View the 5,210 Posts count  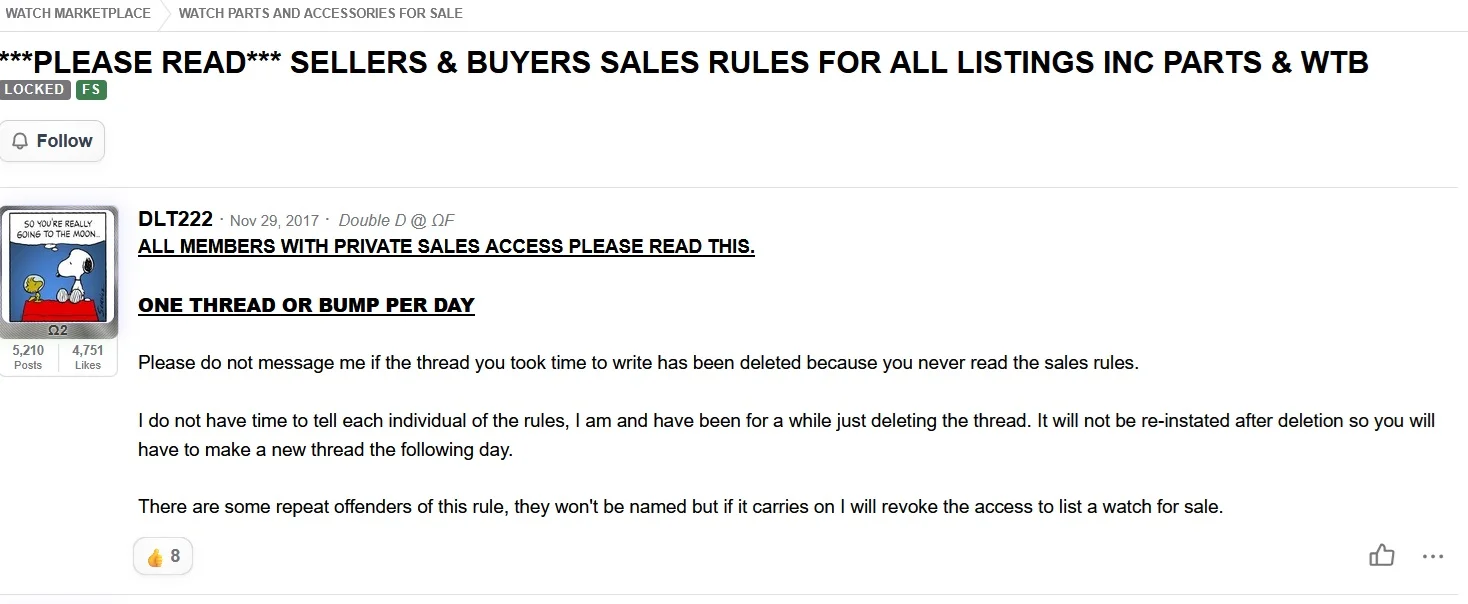(28, 357)
